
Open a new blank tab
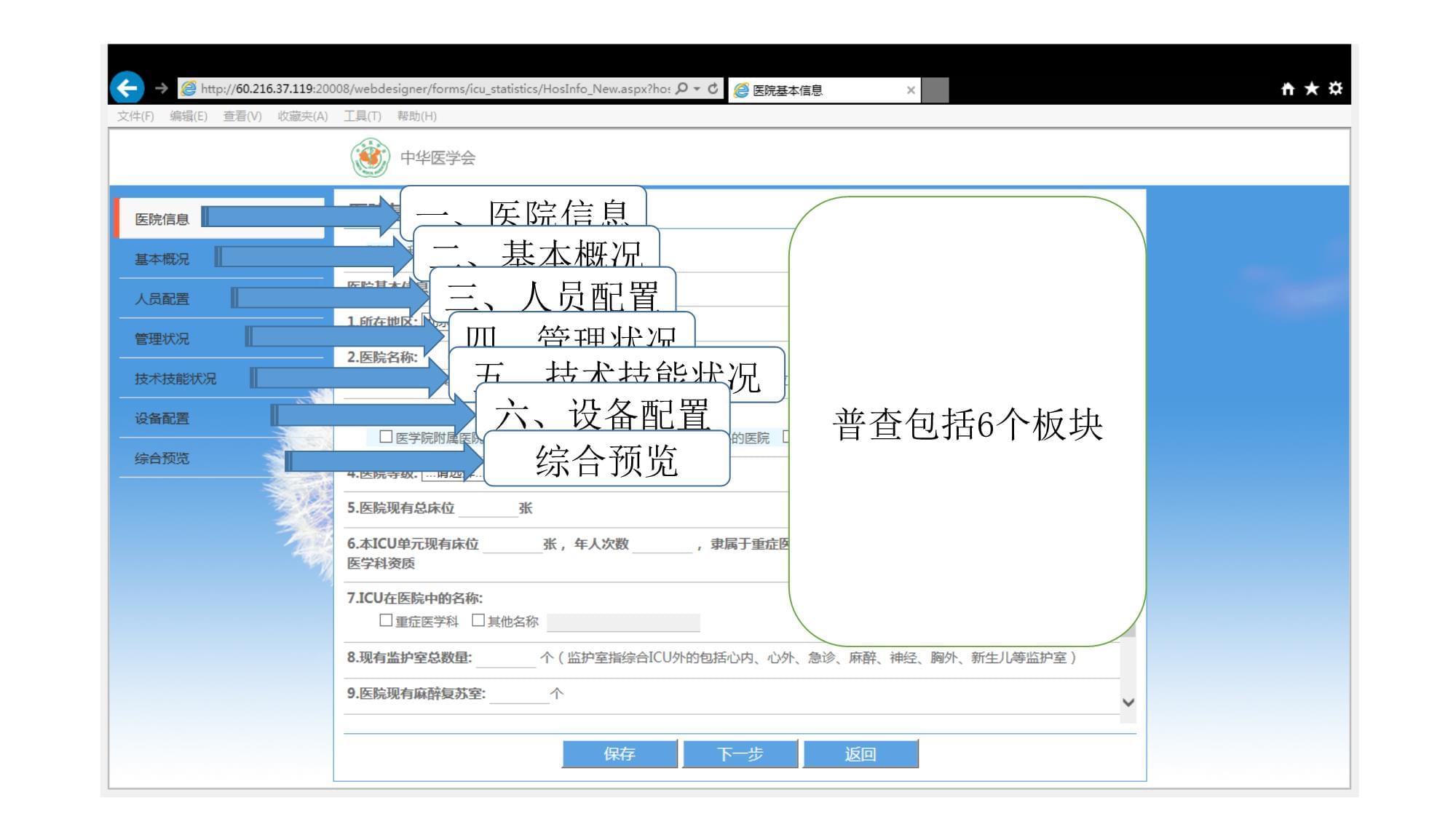[935, 90]
